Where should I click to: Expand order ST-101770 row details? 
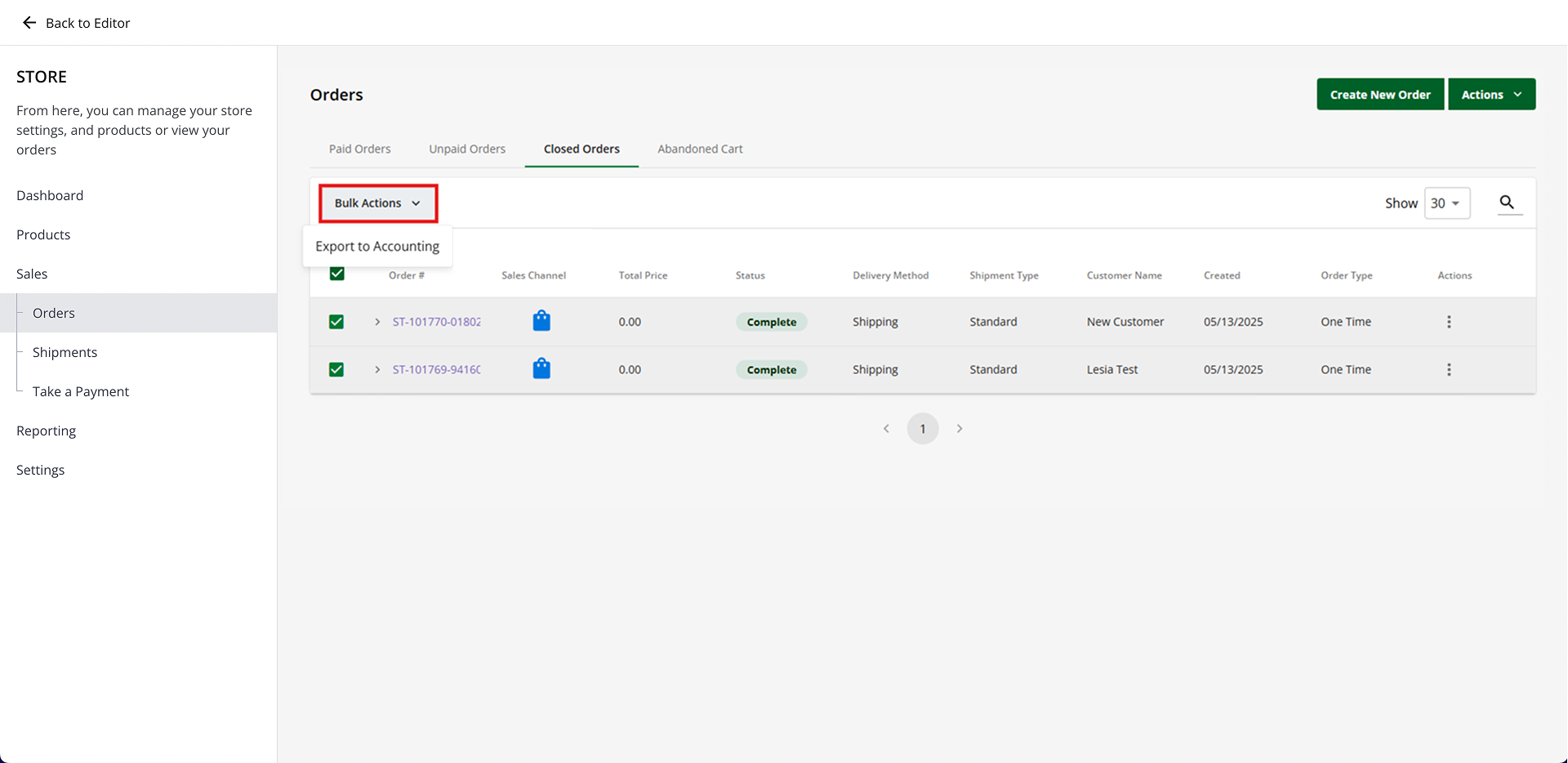377,322
